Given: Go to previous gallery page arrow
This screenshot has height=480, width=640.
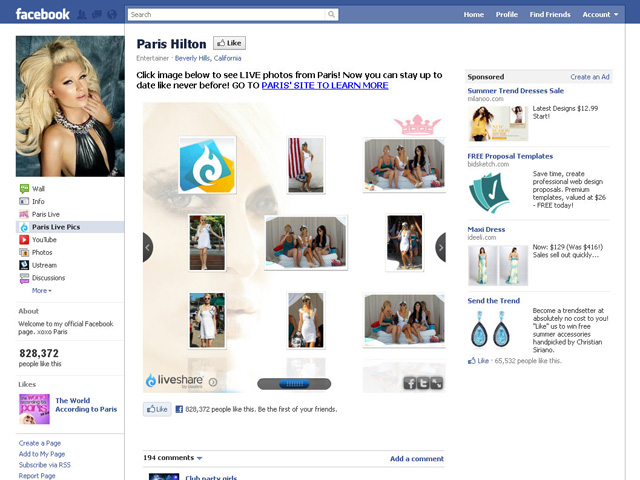Looking at the screenshot, I should pos(148,247).
